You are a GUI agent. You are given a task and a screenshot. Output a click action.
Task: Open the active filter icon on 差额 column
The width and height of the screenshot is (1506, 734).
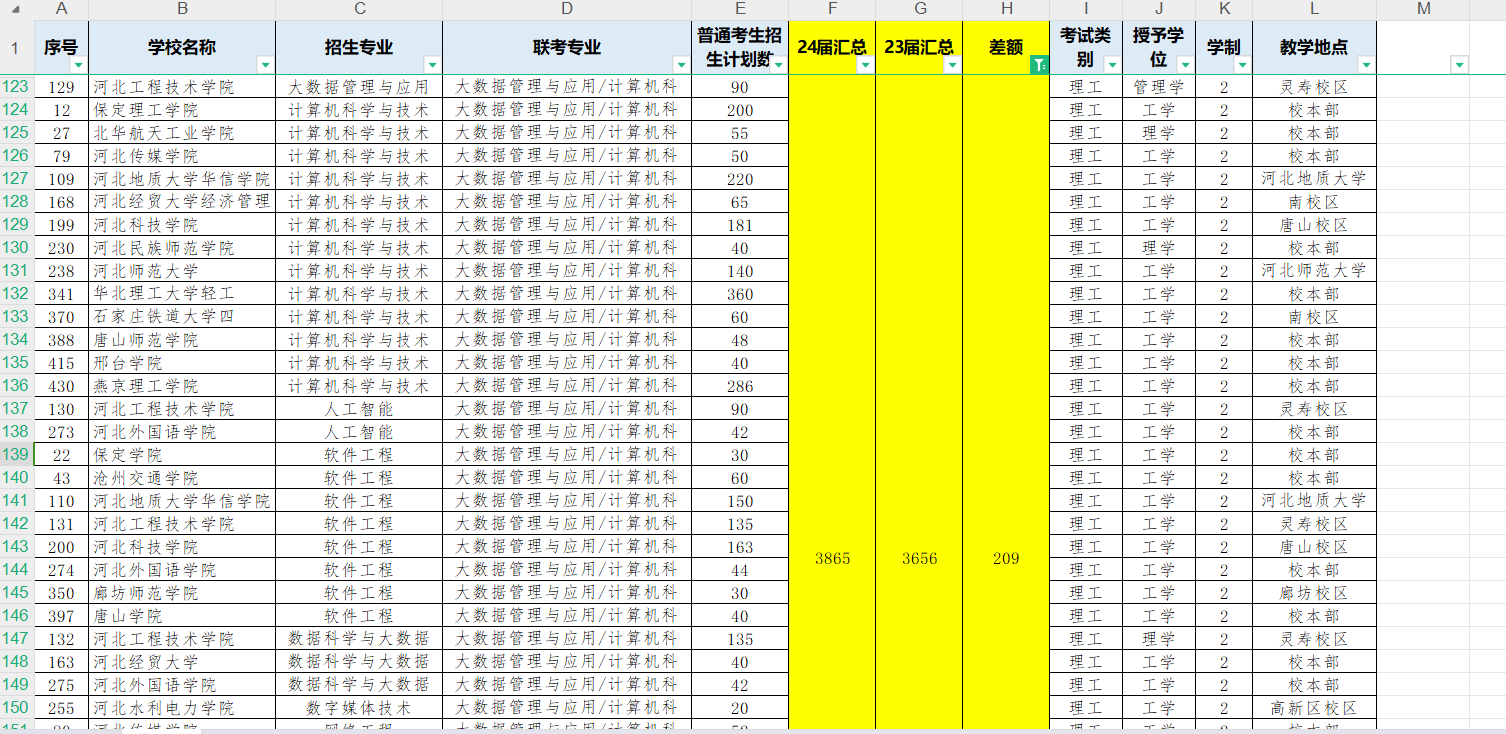[x=1039, y=65]
